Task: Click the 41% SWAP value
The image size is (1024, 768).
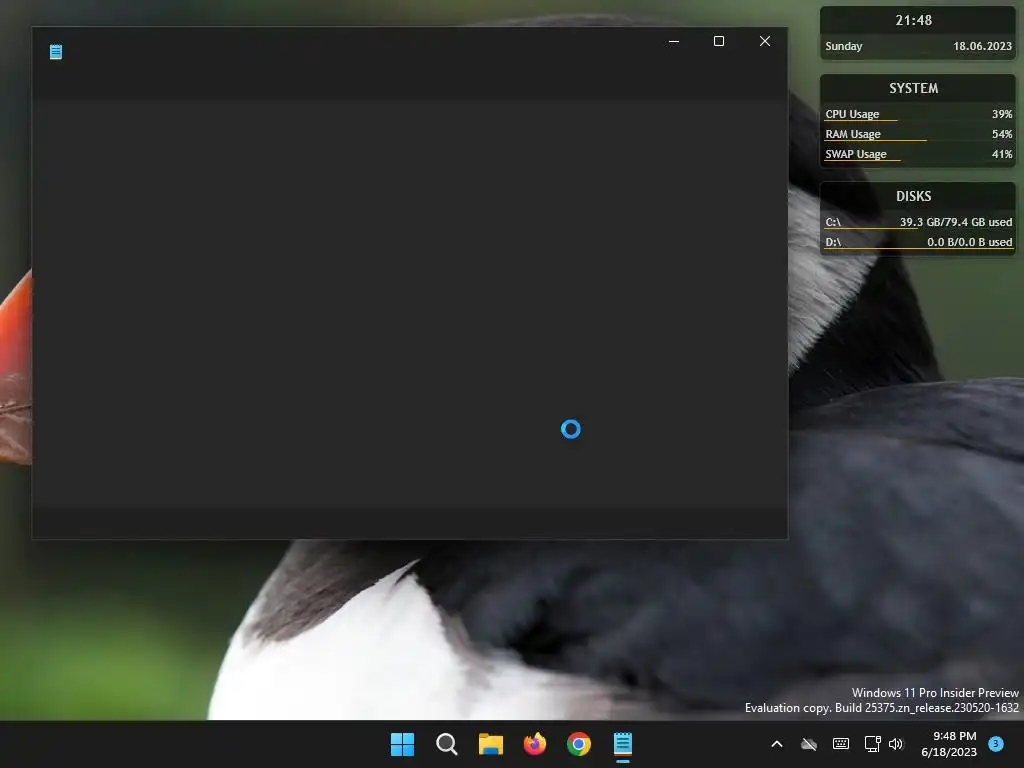Action: pyautogui.click(x=1002, y=154)
